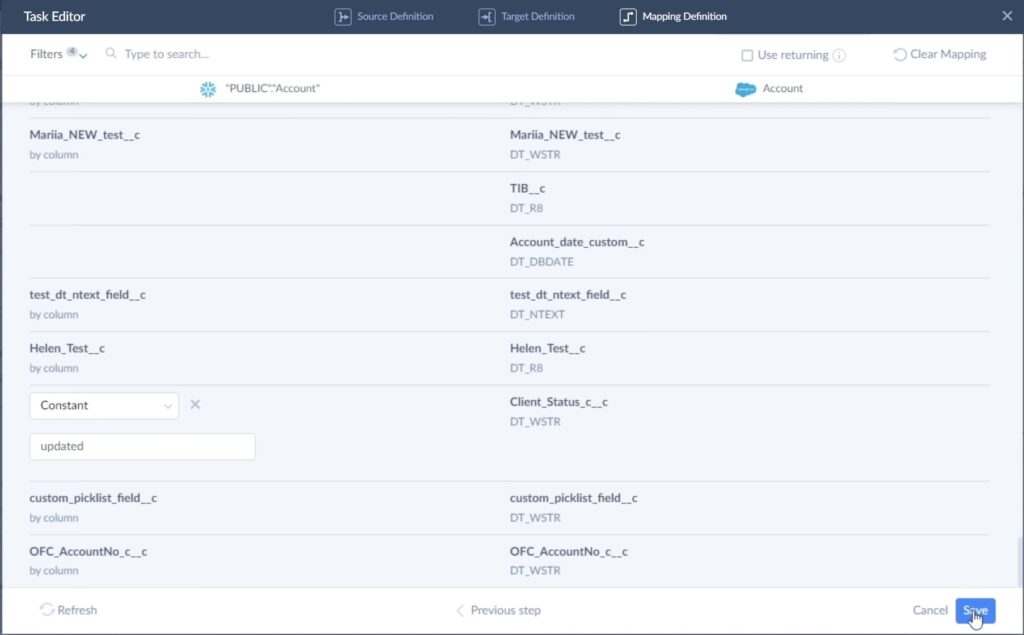The height and width of the screenshot is (635, 1024).
Task: Click the "PUBLIC"."Account" source header
Action: [x=272, y=88]
